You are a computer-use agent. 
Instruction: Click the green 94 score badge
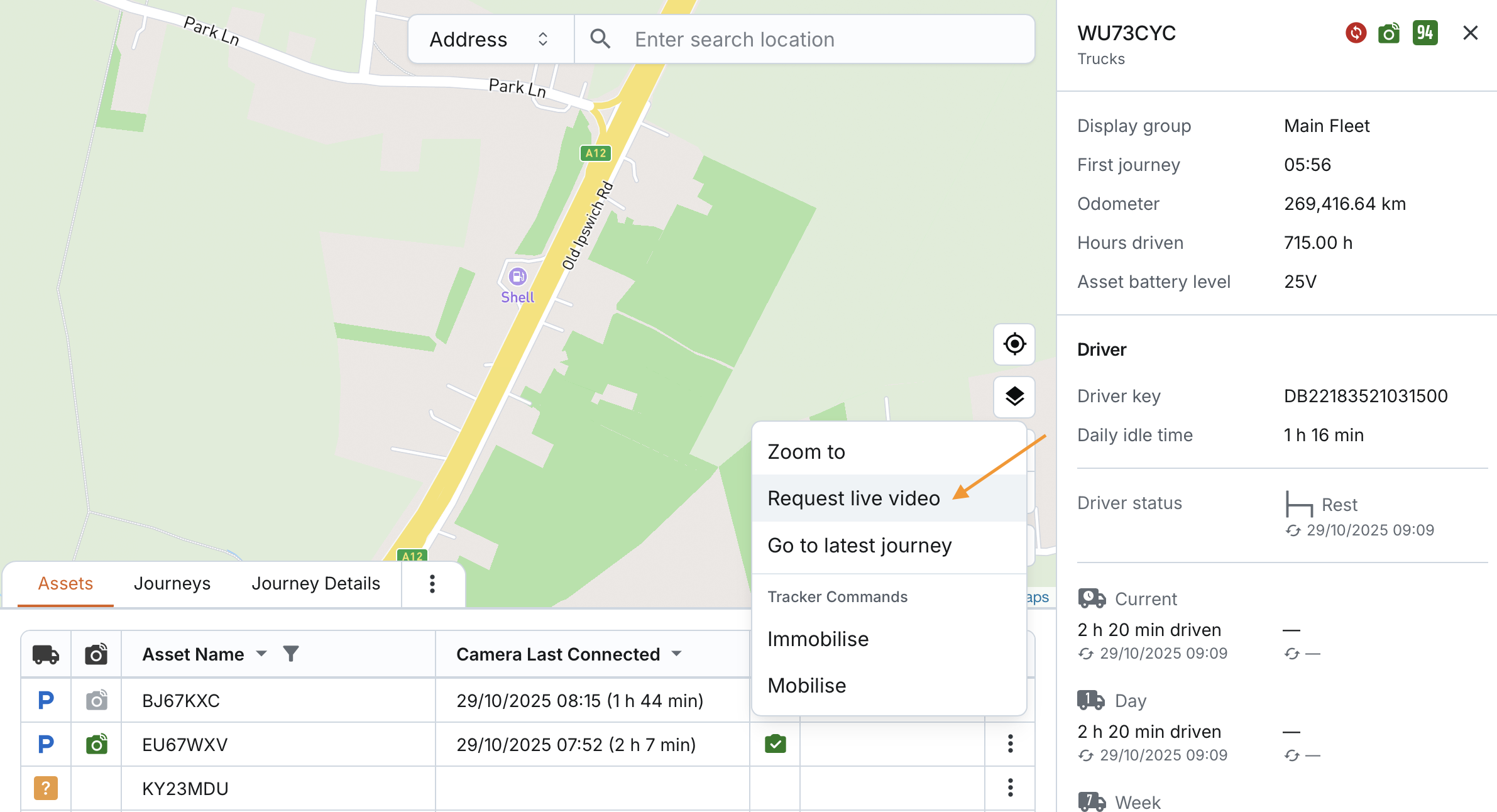tap(1425, 33)
